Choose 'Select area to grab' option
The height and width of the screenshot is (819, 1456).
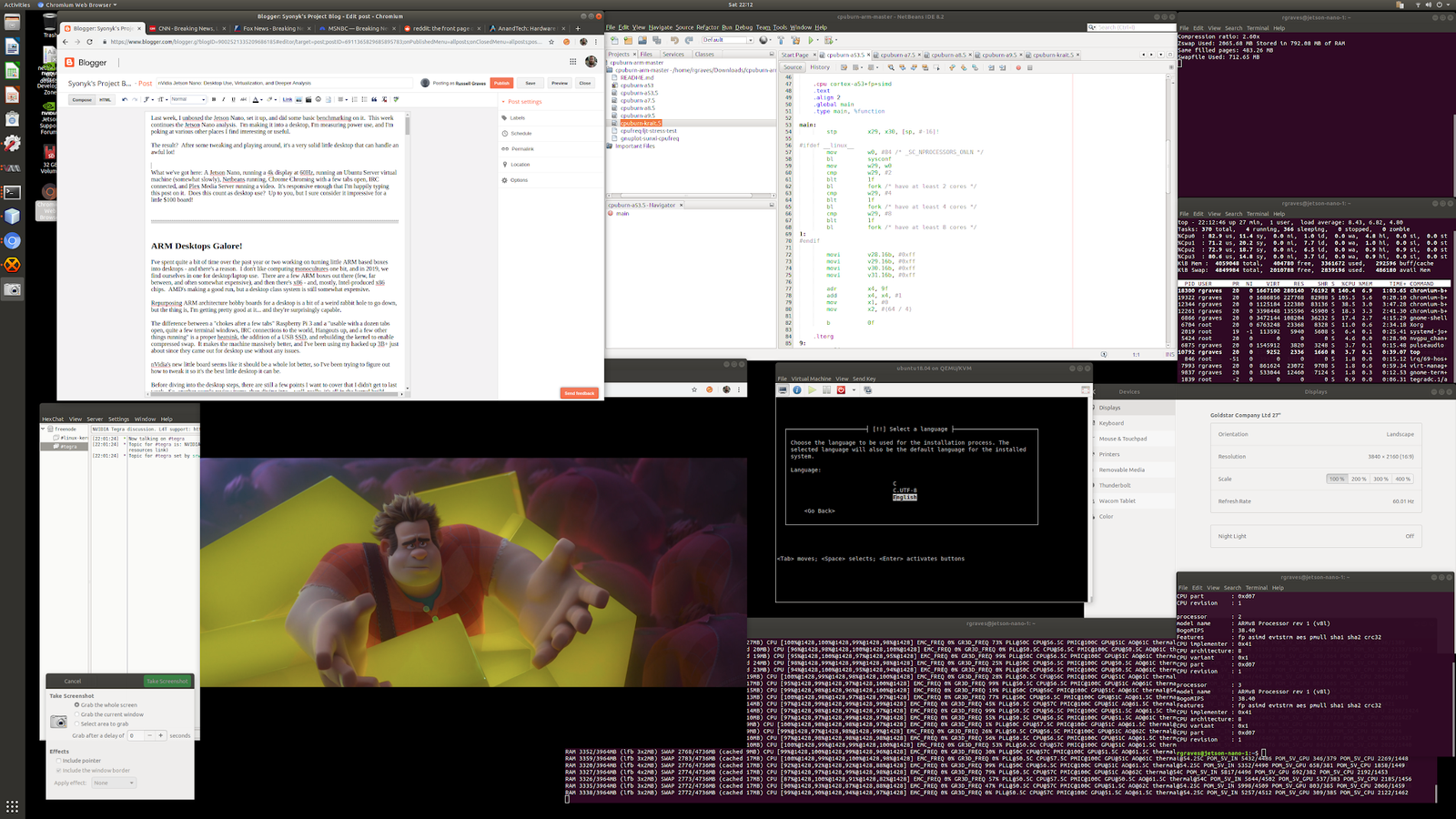pyautogui.click(x=77, y=724)
